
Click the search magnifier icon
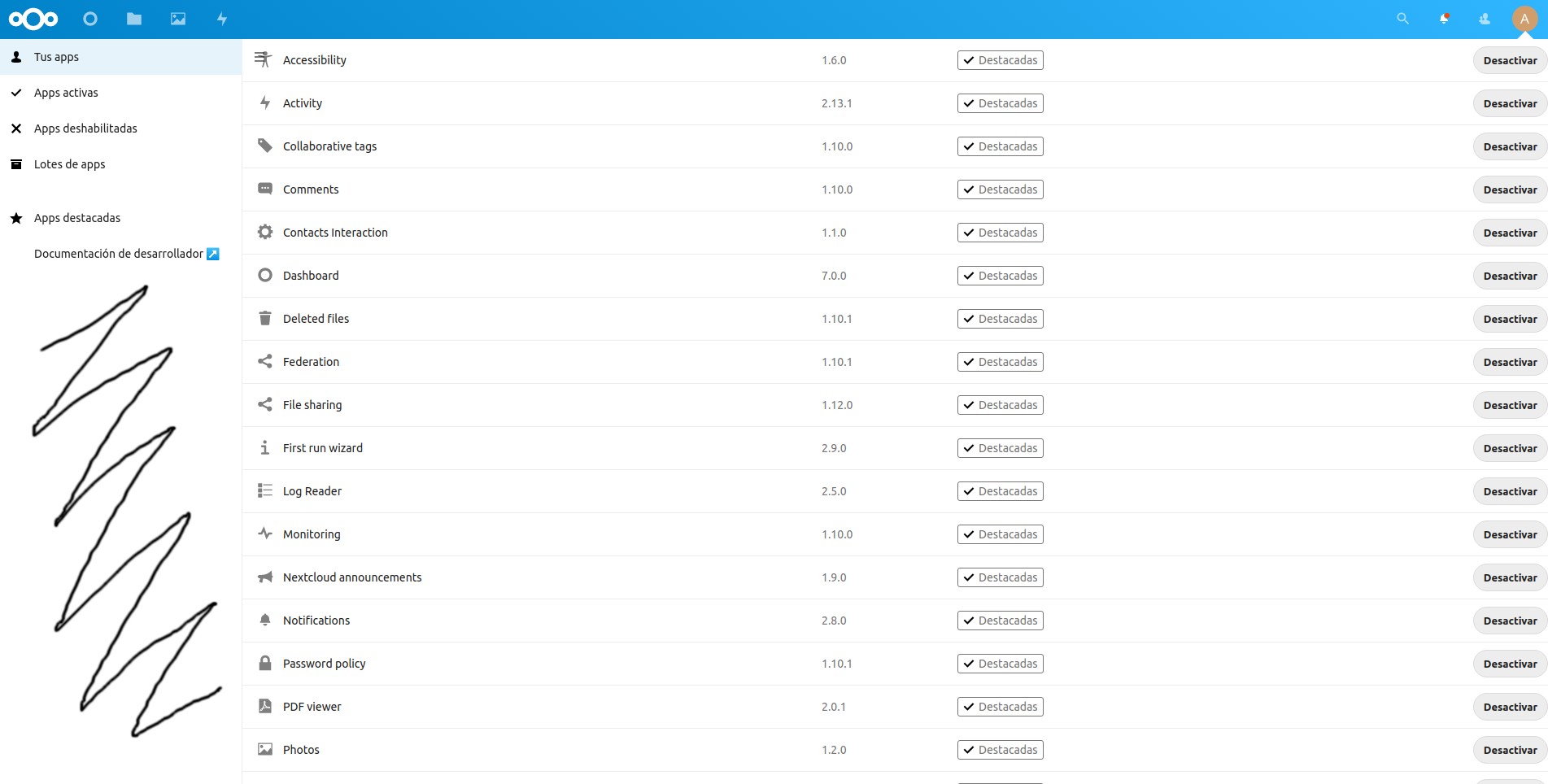[1402, 19]
